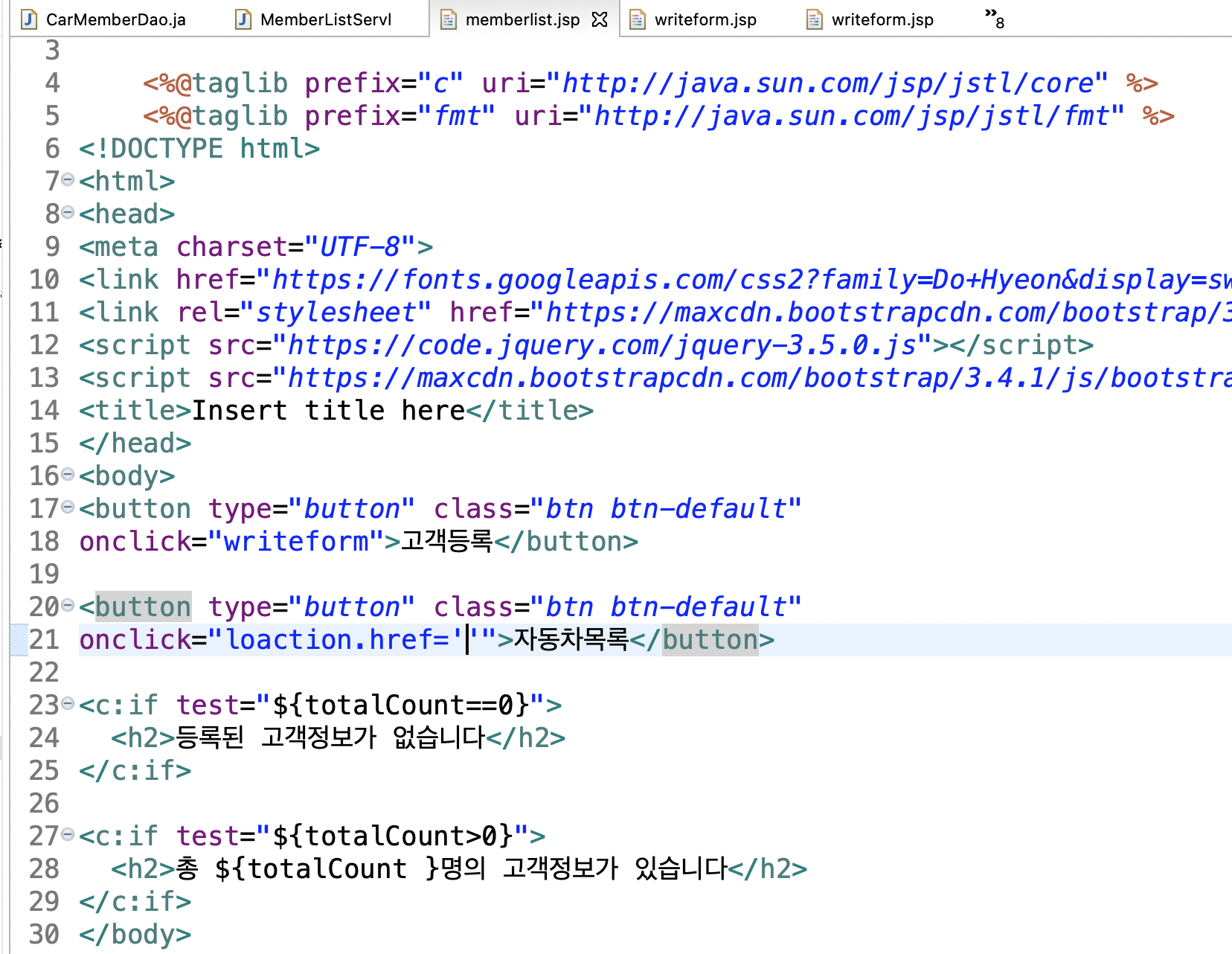
Task: Show the hidden editor tabs list
Action: [x=995, y=18]
